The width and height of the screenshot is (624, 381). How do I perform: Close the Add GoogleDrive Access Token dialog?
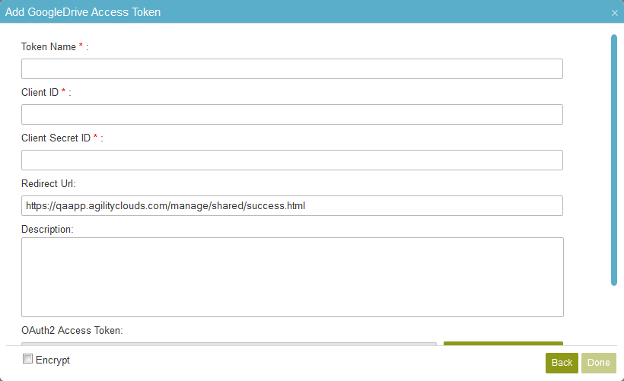614,13
